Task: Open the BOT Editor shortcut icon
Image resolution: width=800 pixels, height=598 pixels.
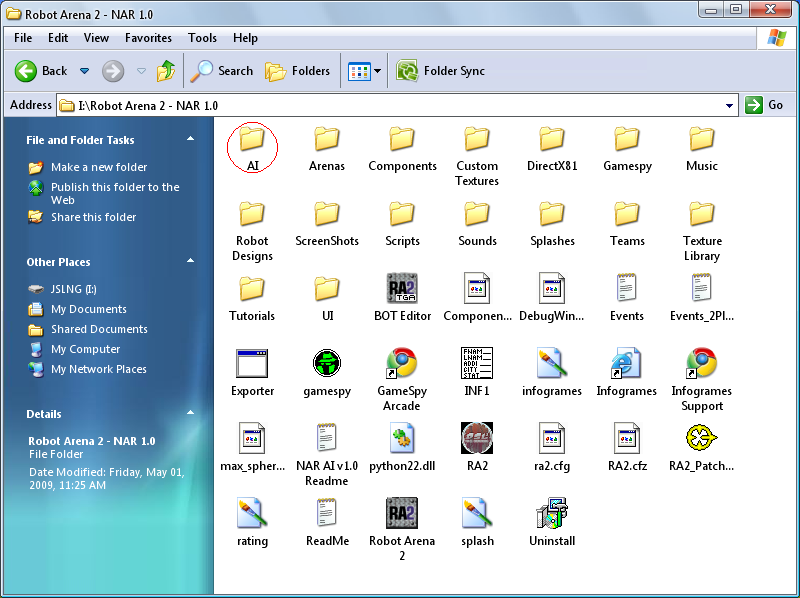Action: click(402, 289)
